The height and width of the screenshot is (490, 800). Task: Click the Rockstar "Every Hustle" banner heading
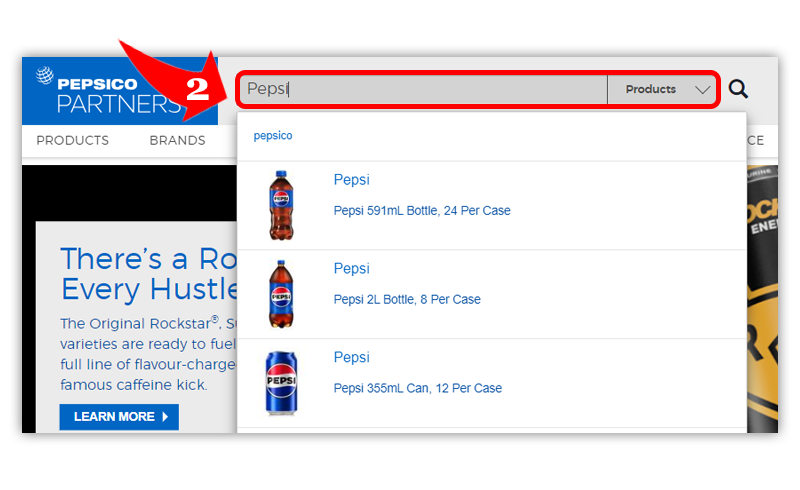(x=148, y=274)
